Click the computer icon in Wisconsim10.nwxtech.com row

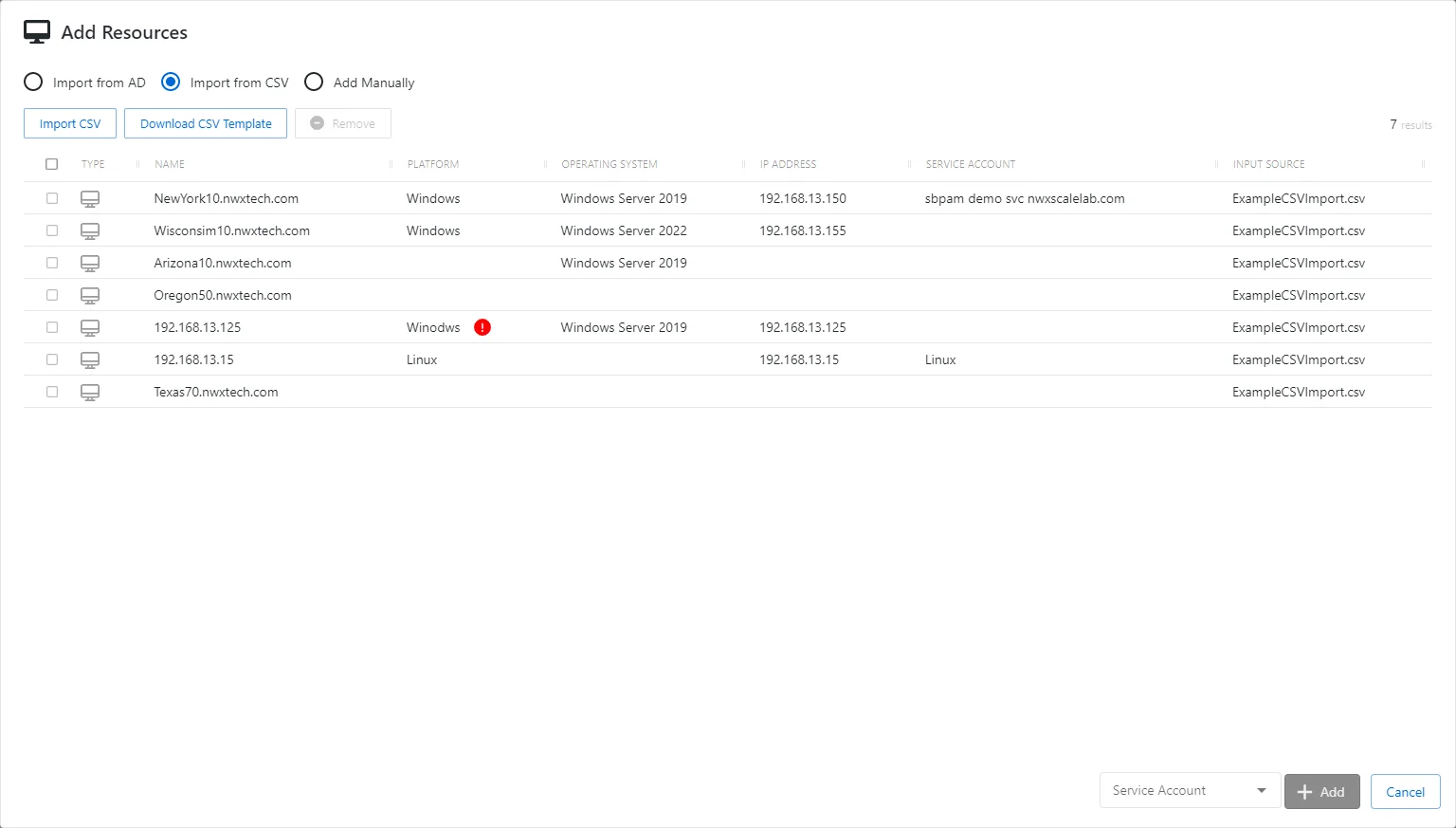(90, 230)
